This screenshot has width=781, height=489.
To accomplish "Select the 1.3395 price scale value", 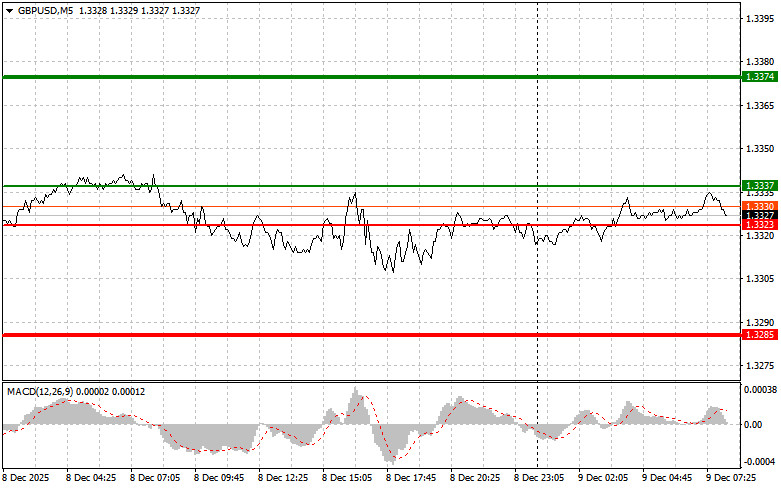I will [760, 18].
